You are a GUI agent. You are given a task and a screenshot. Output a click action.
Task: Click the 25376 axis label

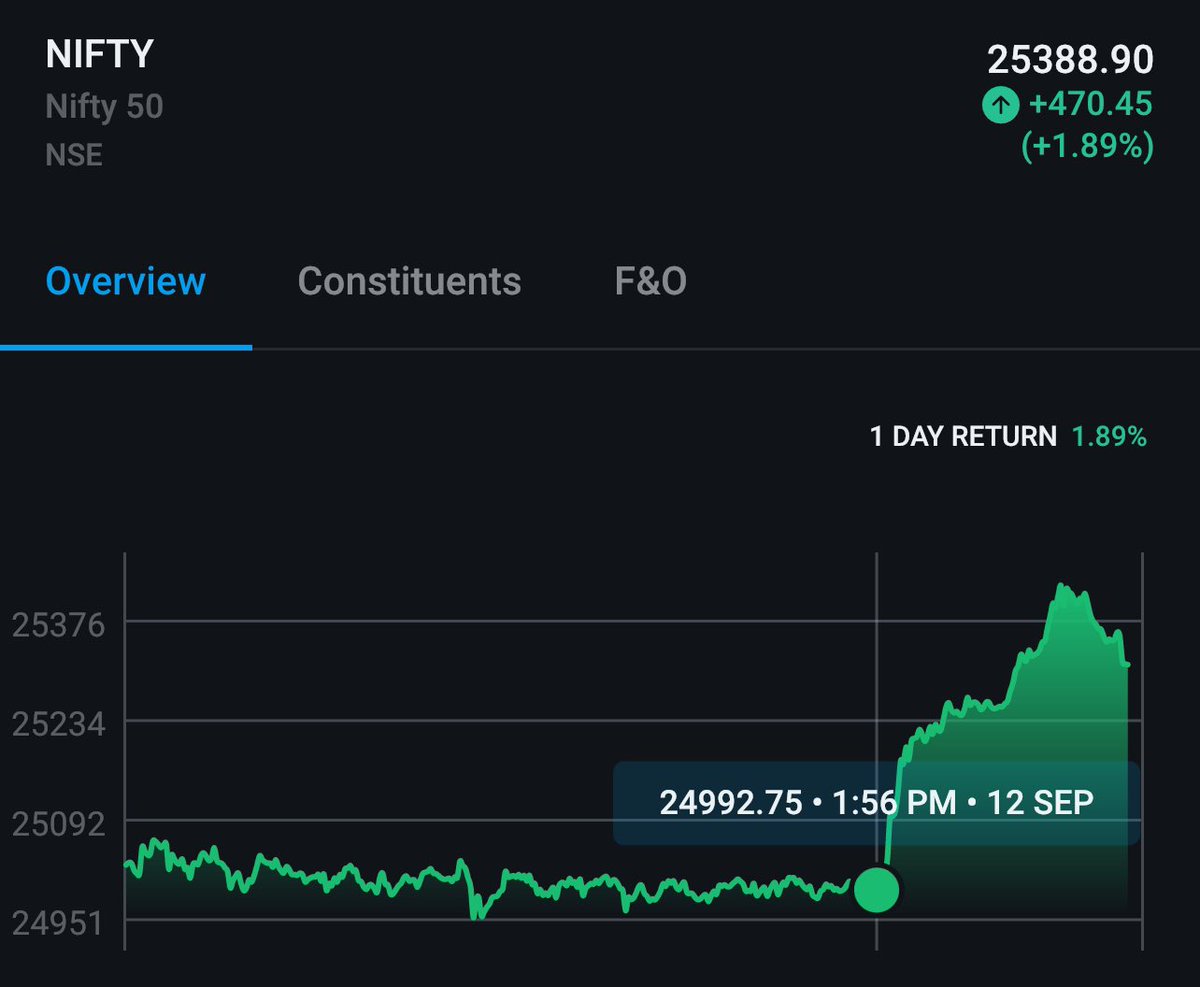[58, 625]
